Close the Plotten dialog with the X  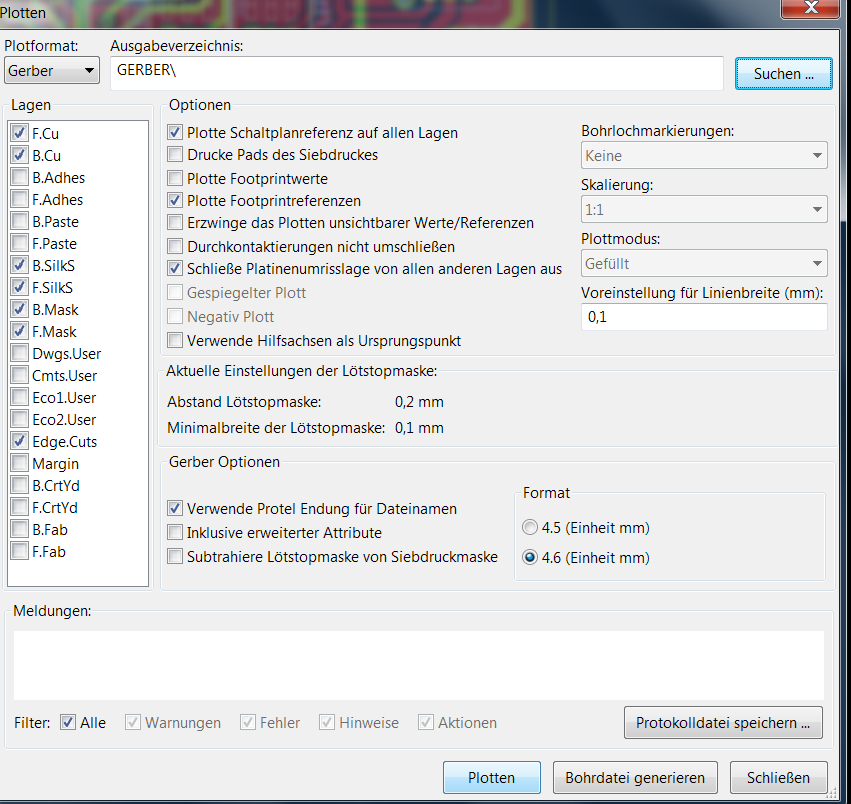pyautogui.click(x=811, y=8)
